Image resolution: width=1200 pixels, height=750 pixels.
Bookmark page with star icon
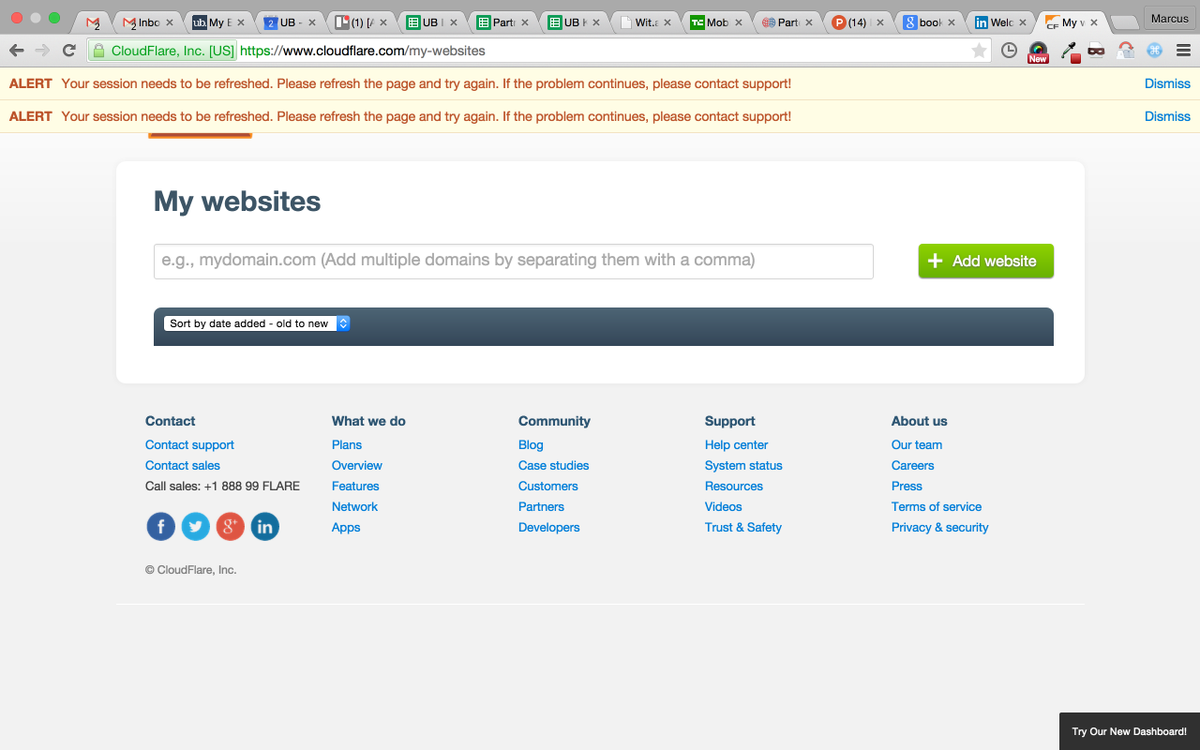pos(979,50)
